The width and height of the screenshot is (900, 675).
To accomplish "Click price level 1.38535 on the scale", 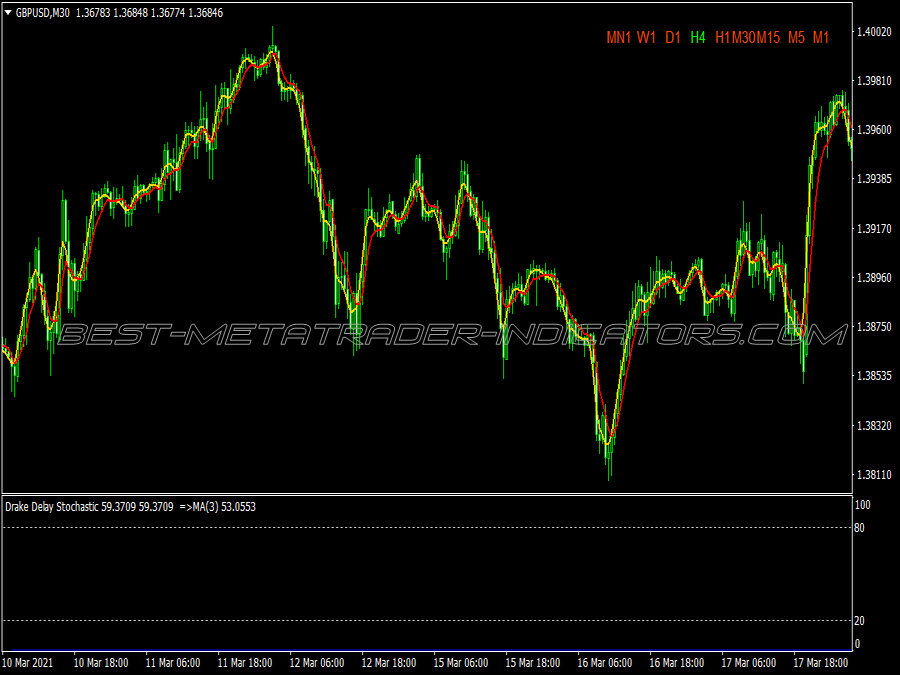I will (x=874, y=376).
